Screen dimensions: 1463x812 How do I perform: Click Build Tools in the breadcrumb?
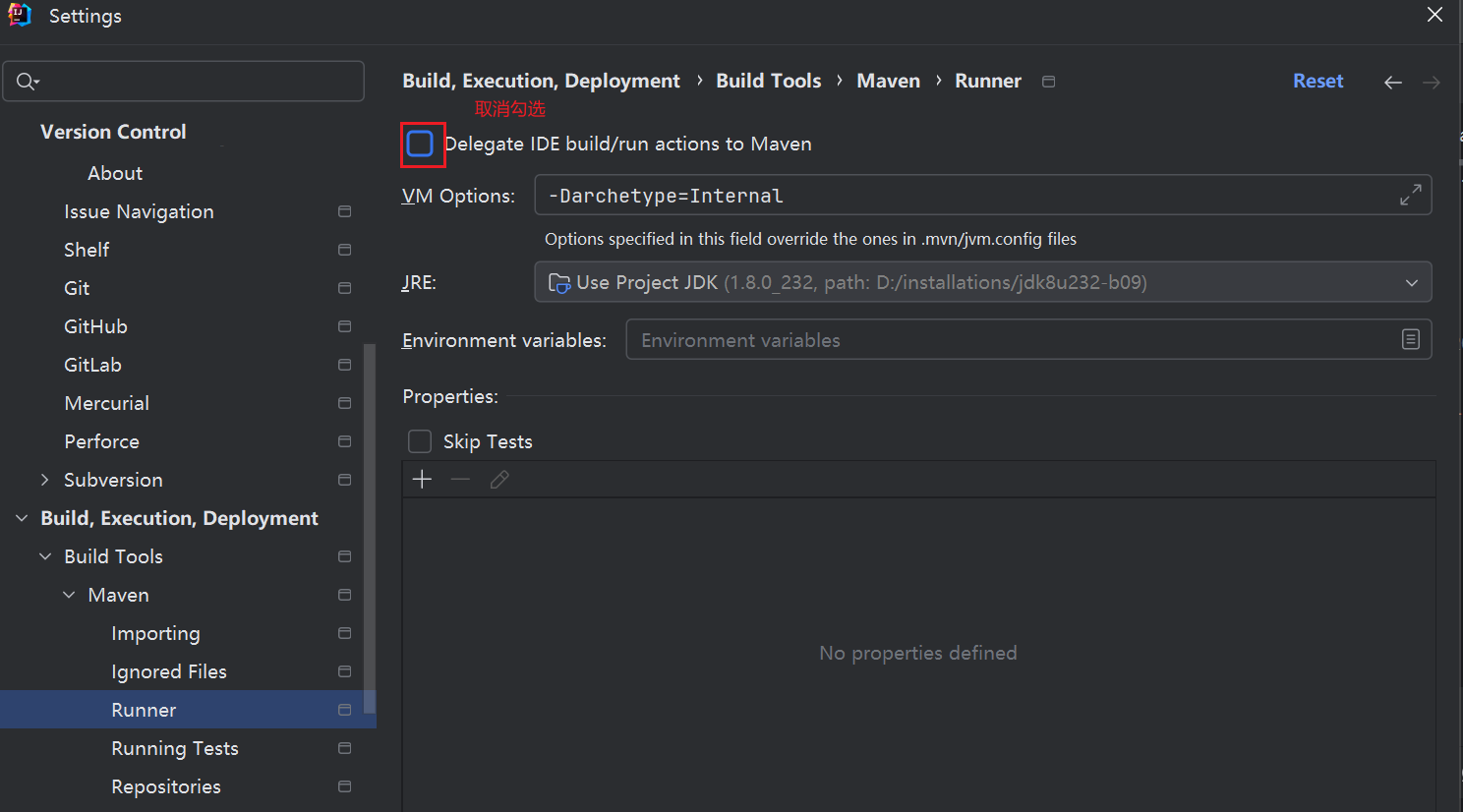pyautogui.click(x=768, y=82)
